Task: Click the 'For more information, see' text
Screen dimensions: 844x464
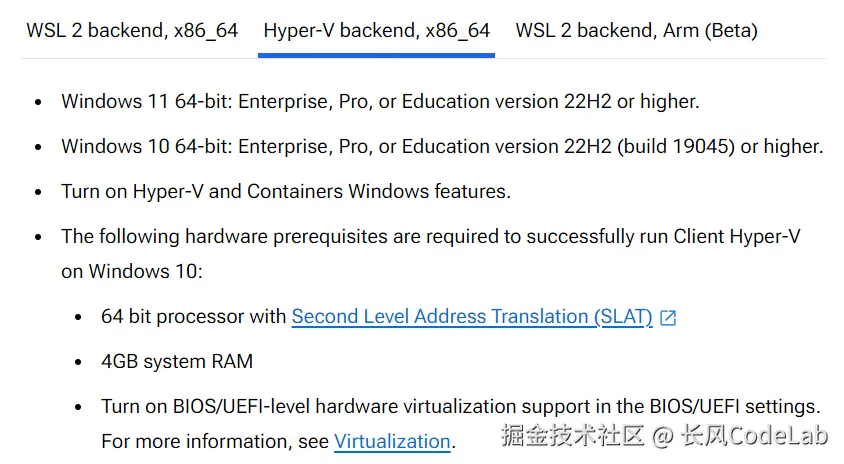Action: pos(215,441)
